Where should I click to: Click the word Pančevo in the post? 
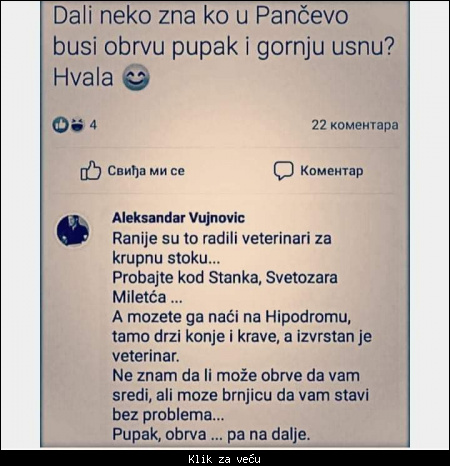[302, 16]
